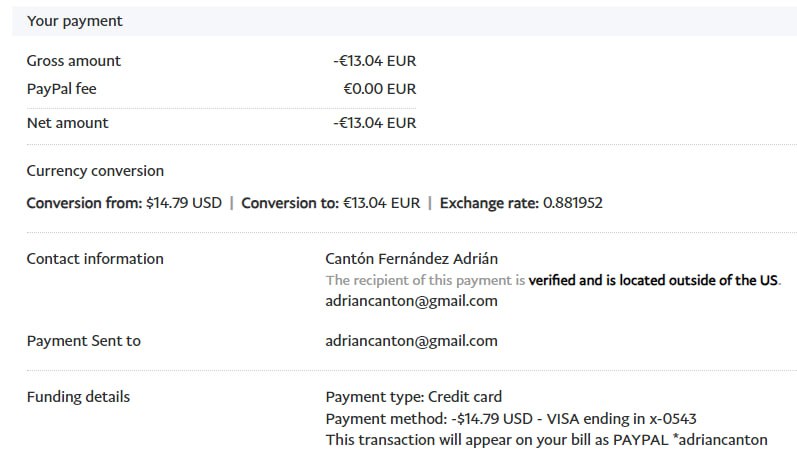Click the PayPal fee value €0.00 EUR
The height and width of the screenshot is (457, 797).
pyautogui.click(x=380, y=89)
